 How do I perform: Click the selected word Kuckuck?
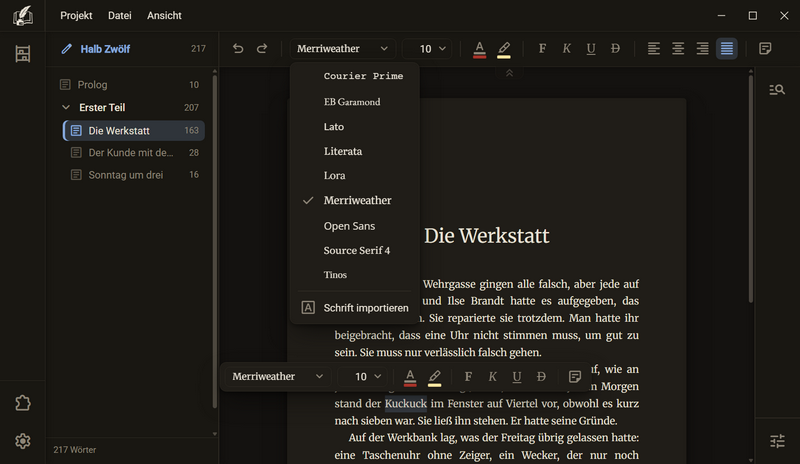click(406, 403)
